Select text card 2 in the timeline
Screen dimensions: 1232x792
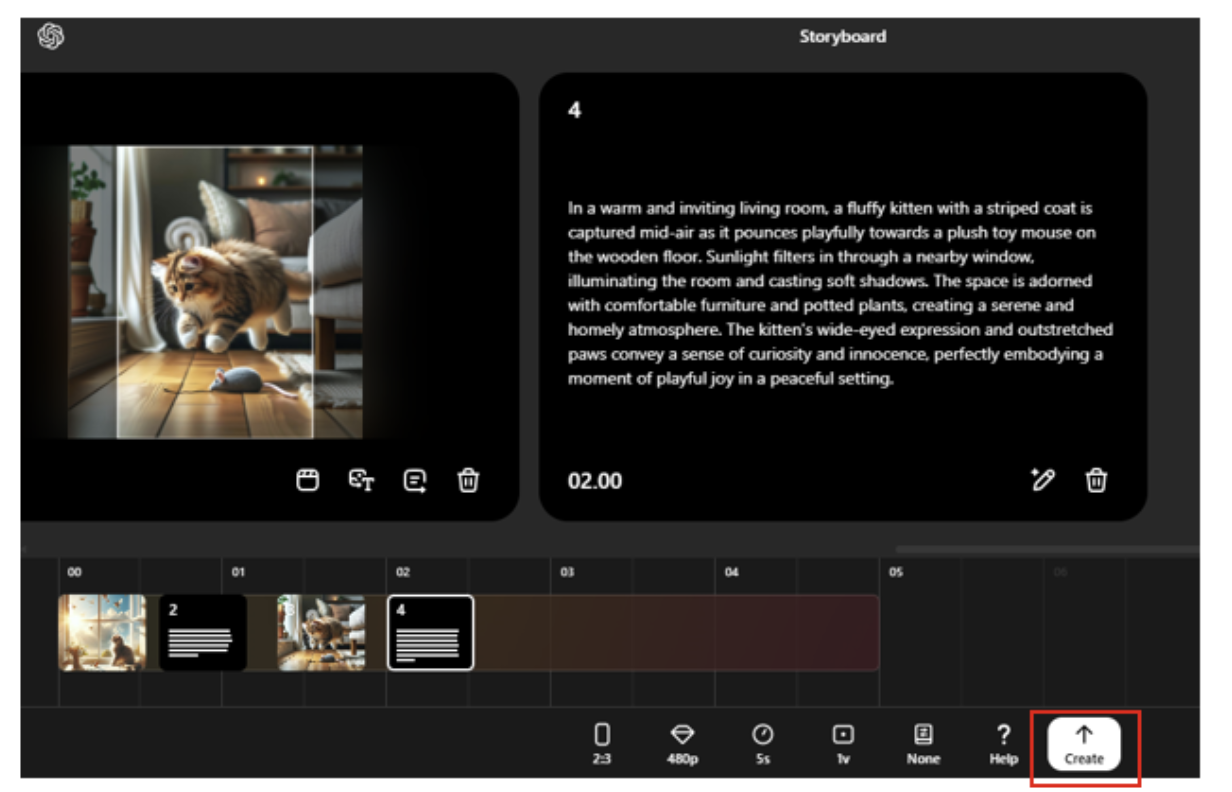click(203, 632)
